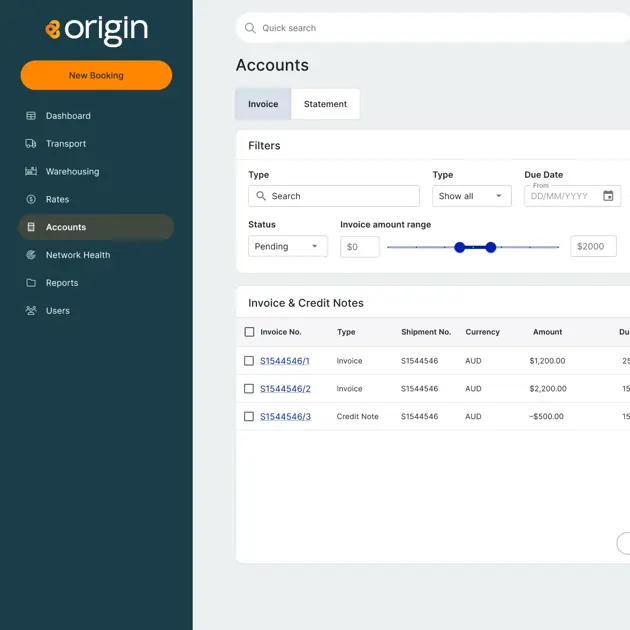Select Accounts in the sidebar
Viewport: 630px width, 630px height.
point(96,227)
